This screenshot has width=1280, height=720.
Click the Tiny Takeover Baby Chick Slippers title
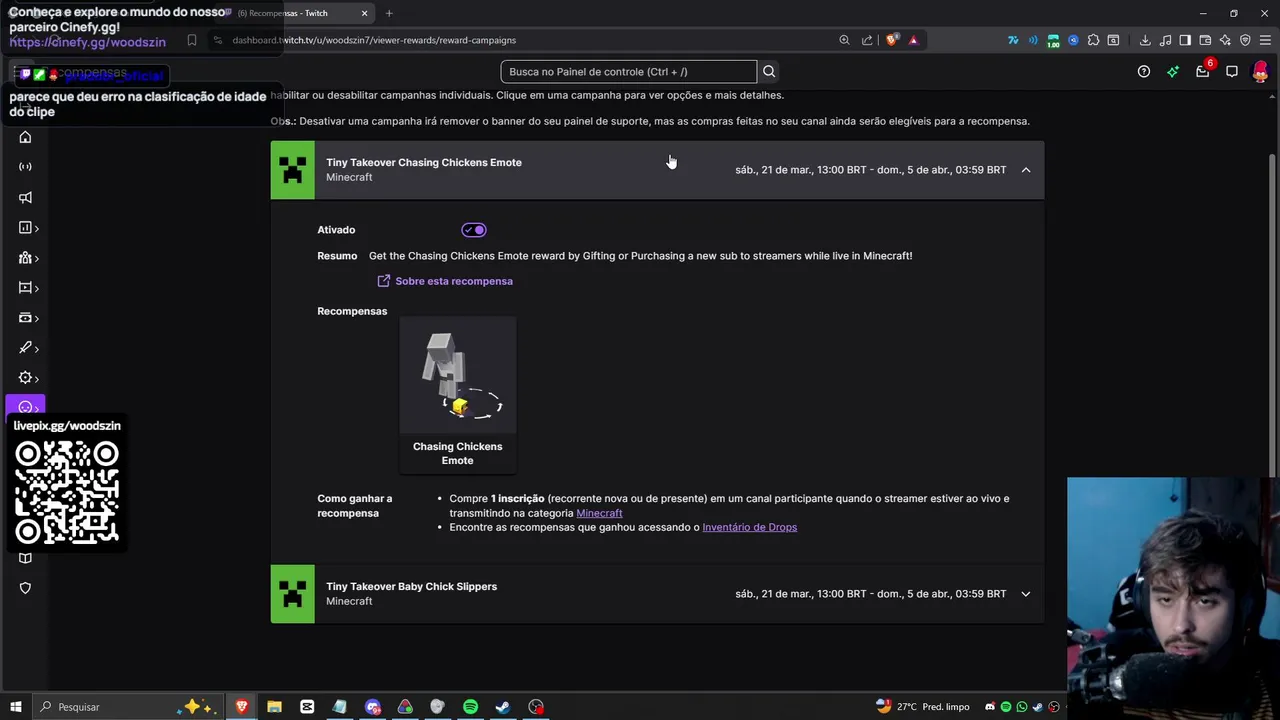pyautogui.click(x=411, y=586)
